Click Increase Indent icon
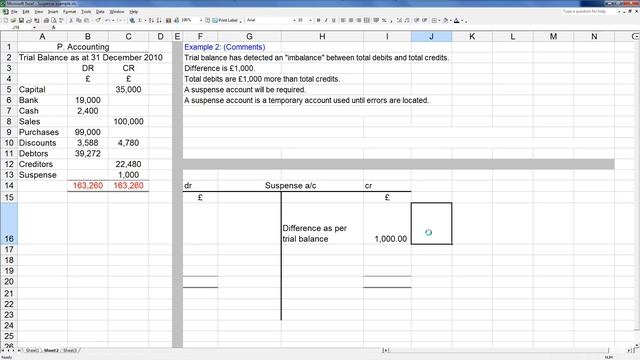 424,20
